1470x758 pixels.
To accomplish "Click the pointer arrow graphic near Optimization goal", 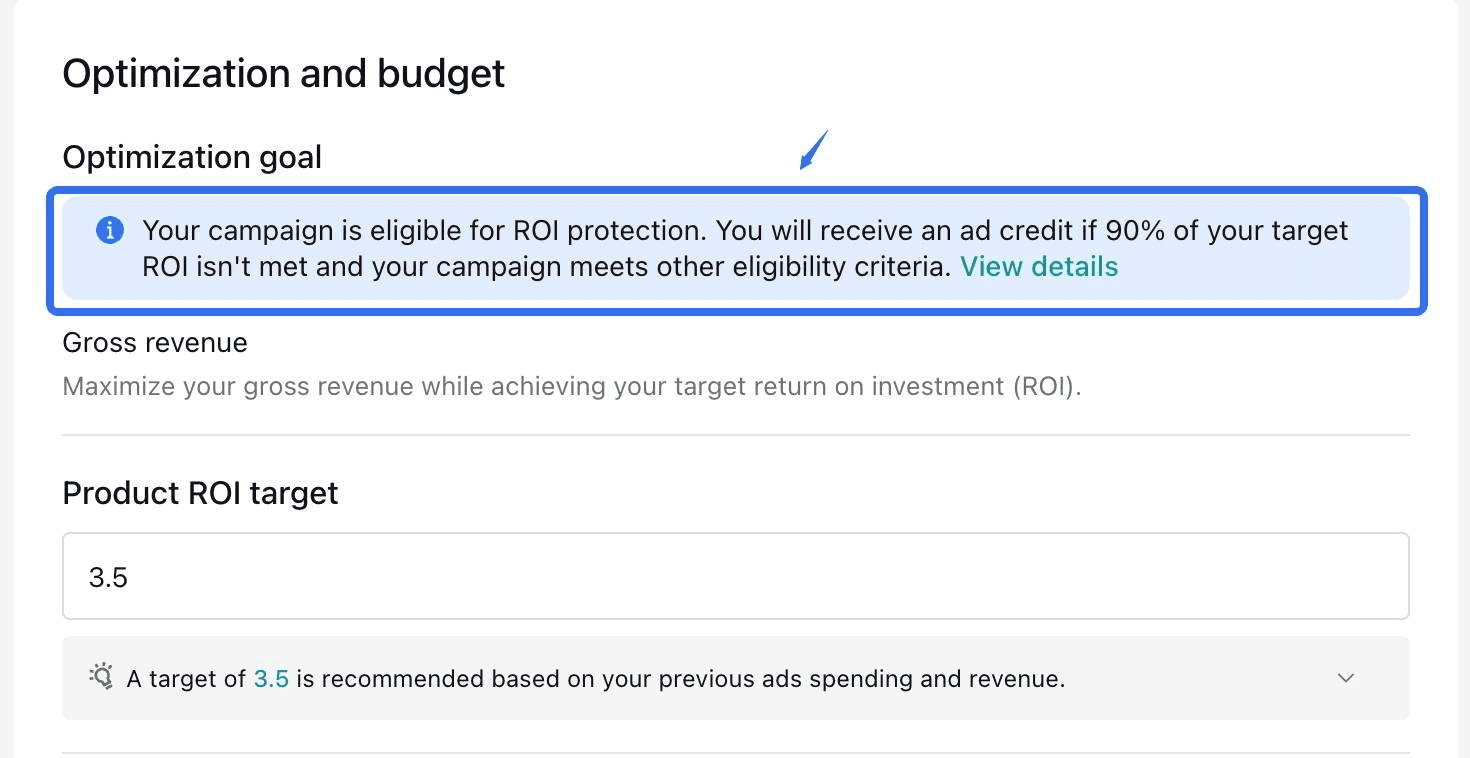I will [x=815, y=148].
